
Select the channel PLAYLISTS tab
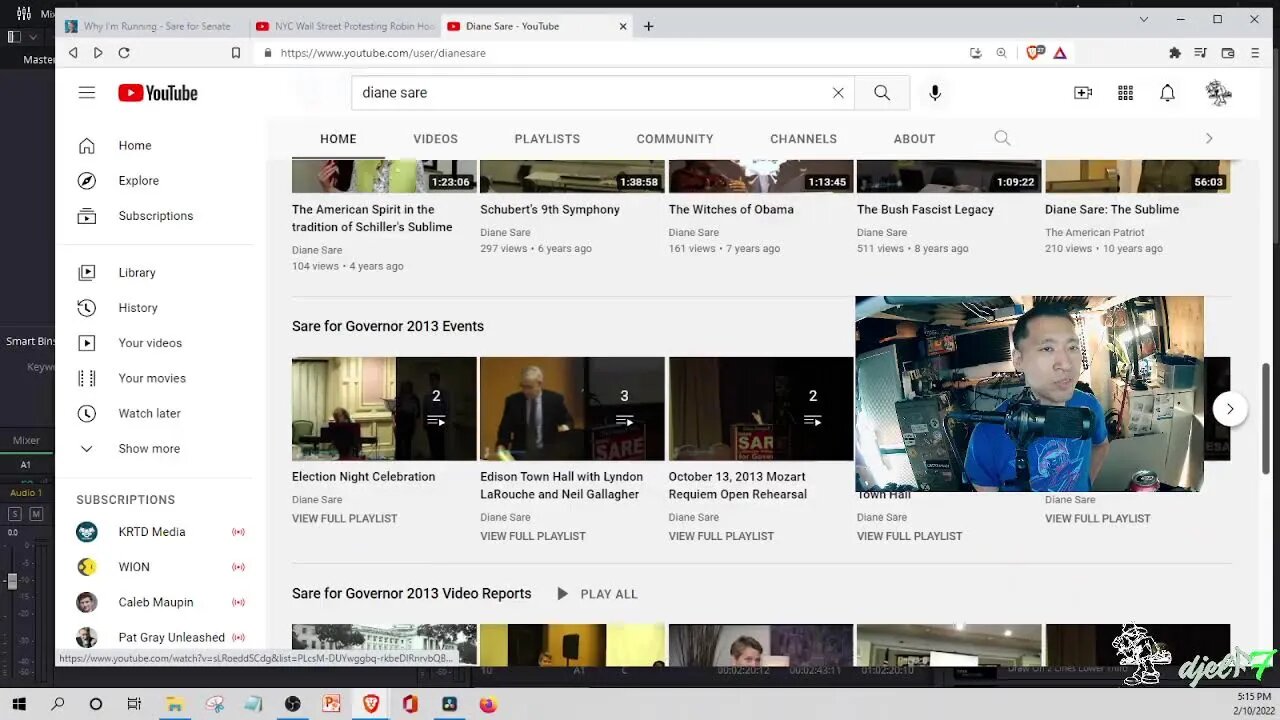click(547, 138)
